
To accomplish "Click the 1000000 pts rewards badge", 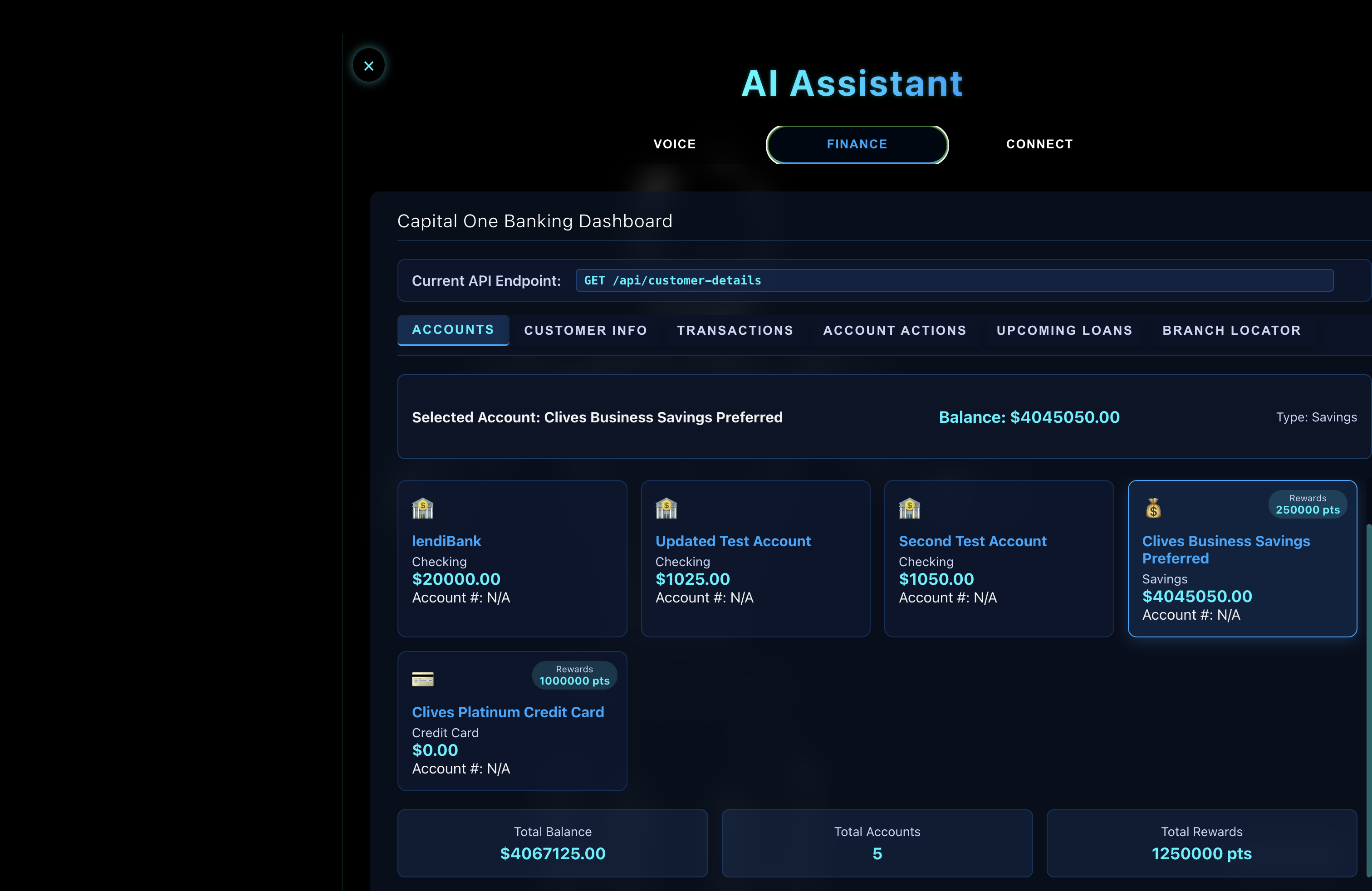I will [574, 676].
